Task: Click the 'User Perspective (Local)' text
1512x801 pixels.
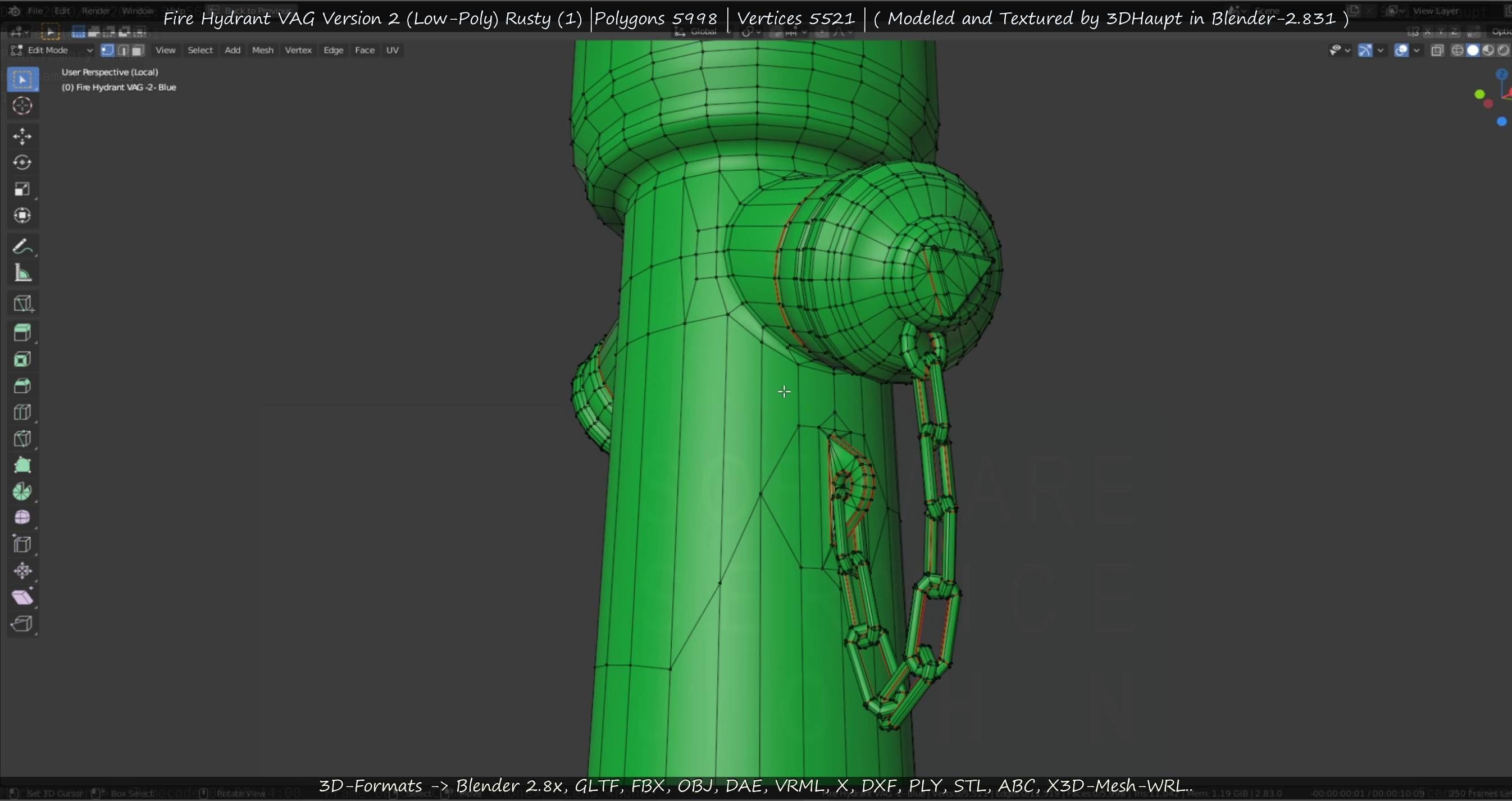Action: (x=110, y=72)
